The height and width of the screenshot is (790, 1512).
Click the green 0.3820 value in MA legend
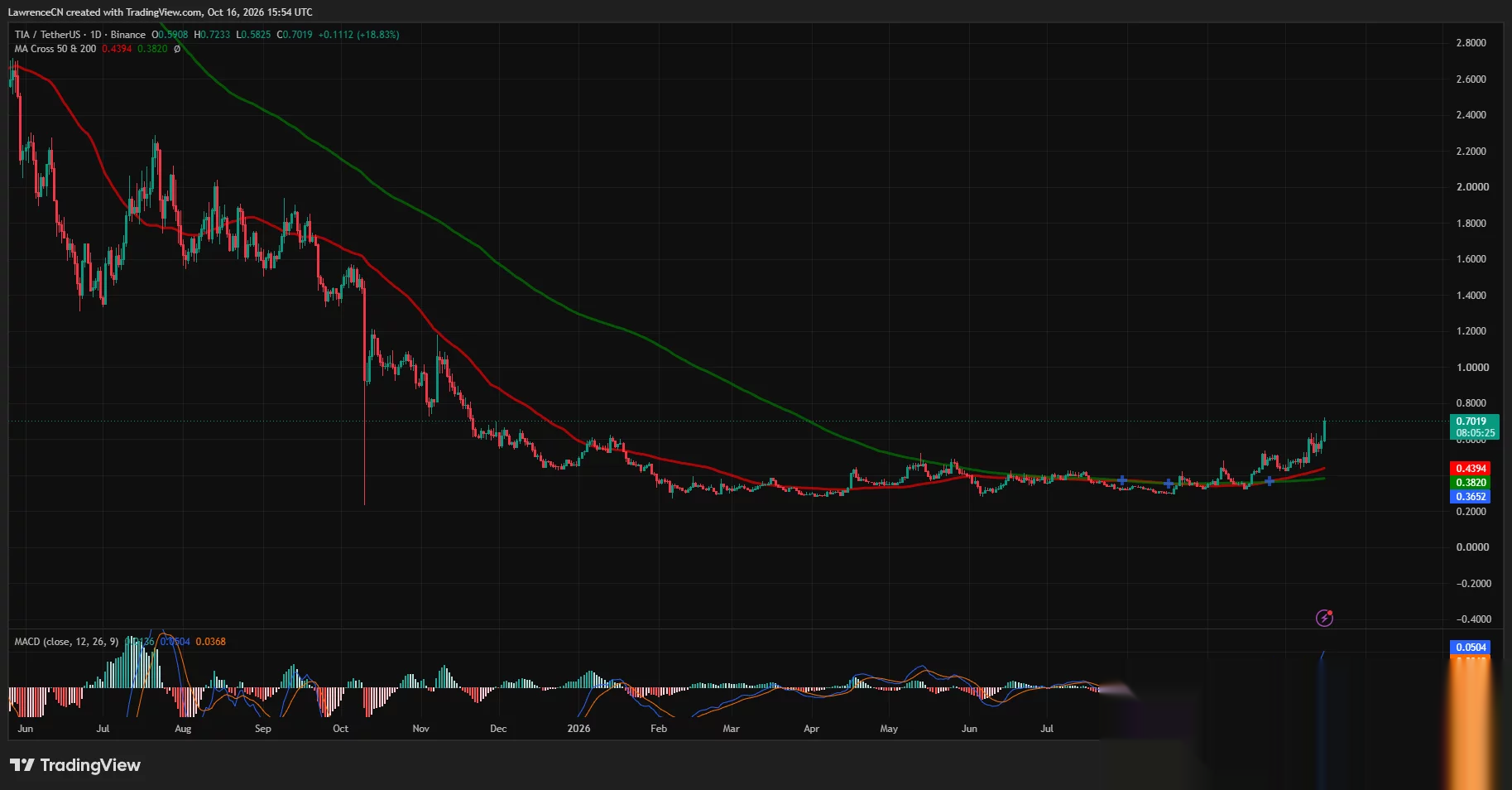point(152,49)
